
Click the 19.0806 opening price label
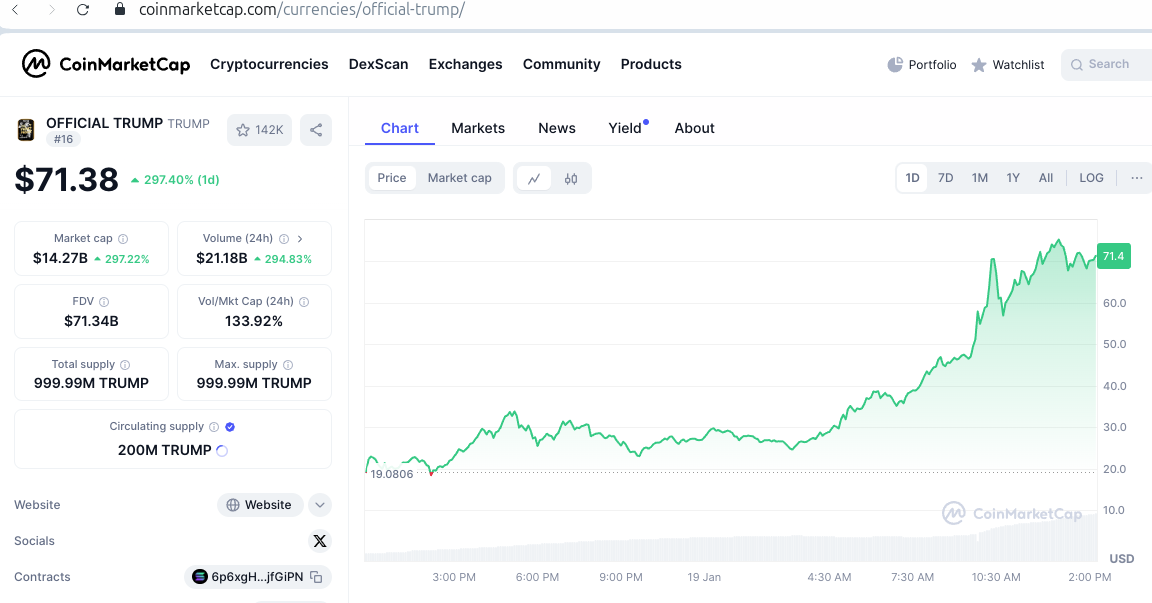click(x=392, y=474)
